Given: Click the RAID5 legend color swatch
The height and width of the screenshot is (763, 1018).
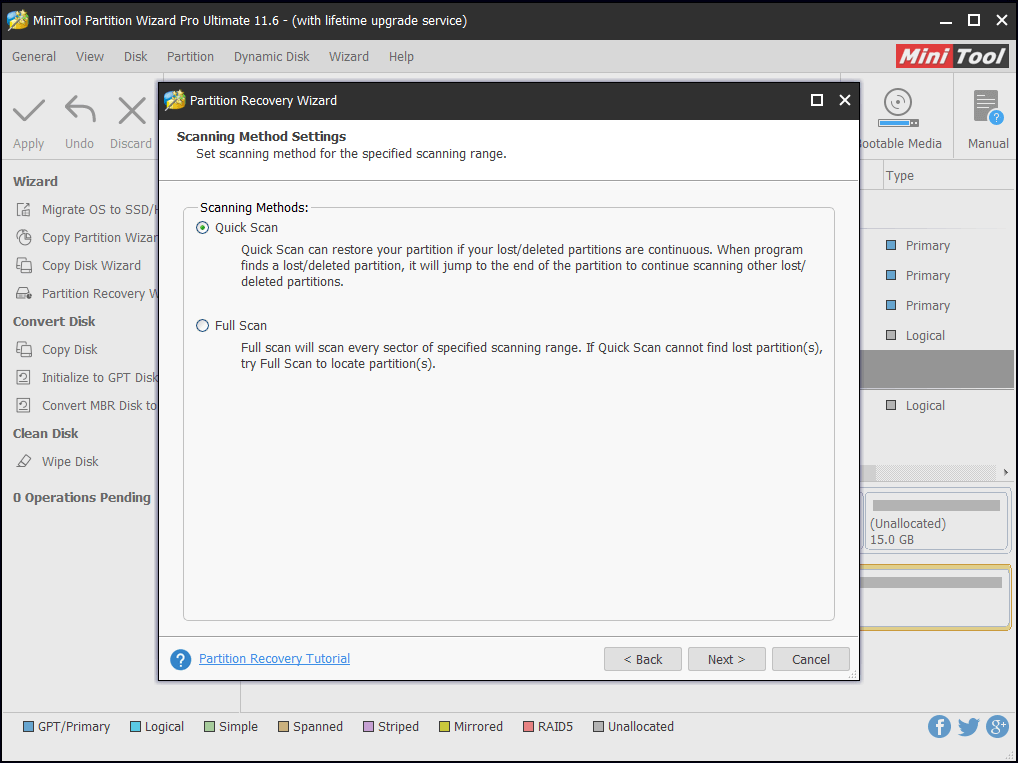Looking at the screenshot, I should tap(528, 726).
